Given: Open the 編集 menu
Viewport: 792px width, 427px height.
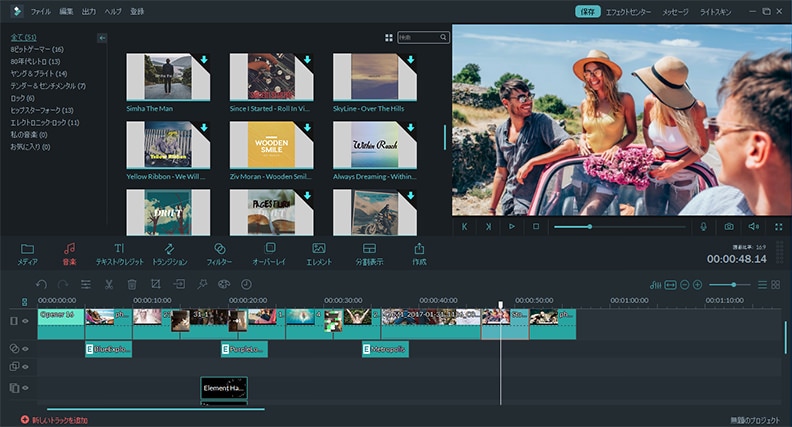Looking at the screenshot, I should (66, 11).
